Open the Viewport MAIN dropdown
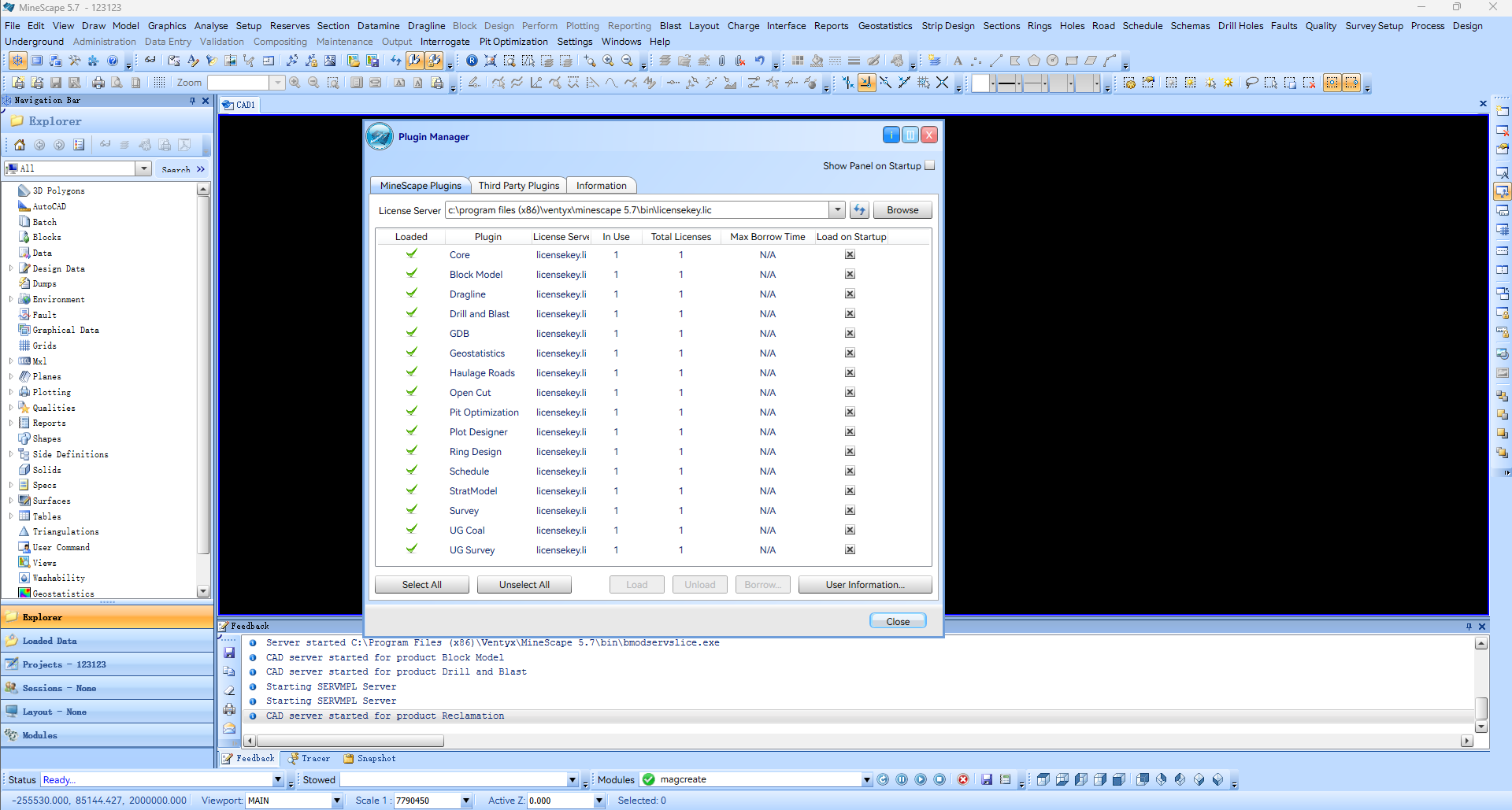Viewport: 1512px width, 810px height. coord(336,801)
